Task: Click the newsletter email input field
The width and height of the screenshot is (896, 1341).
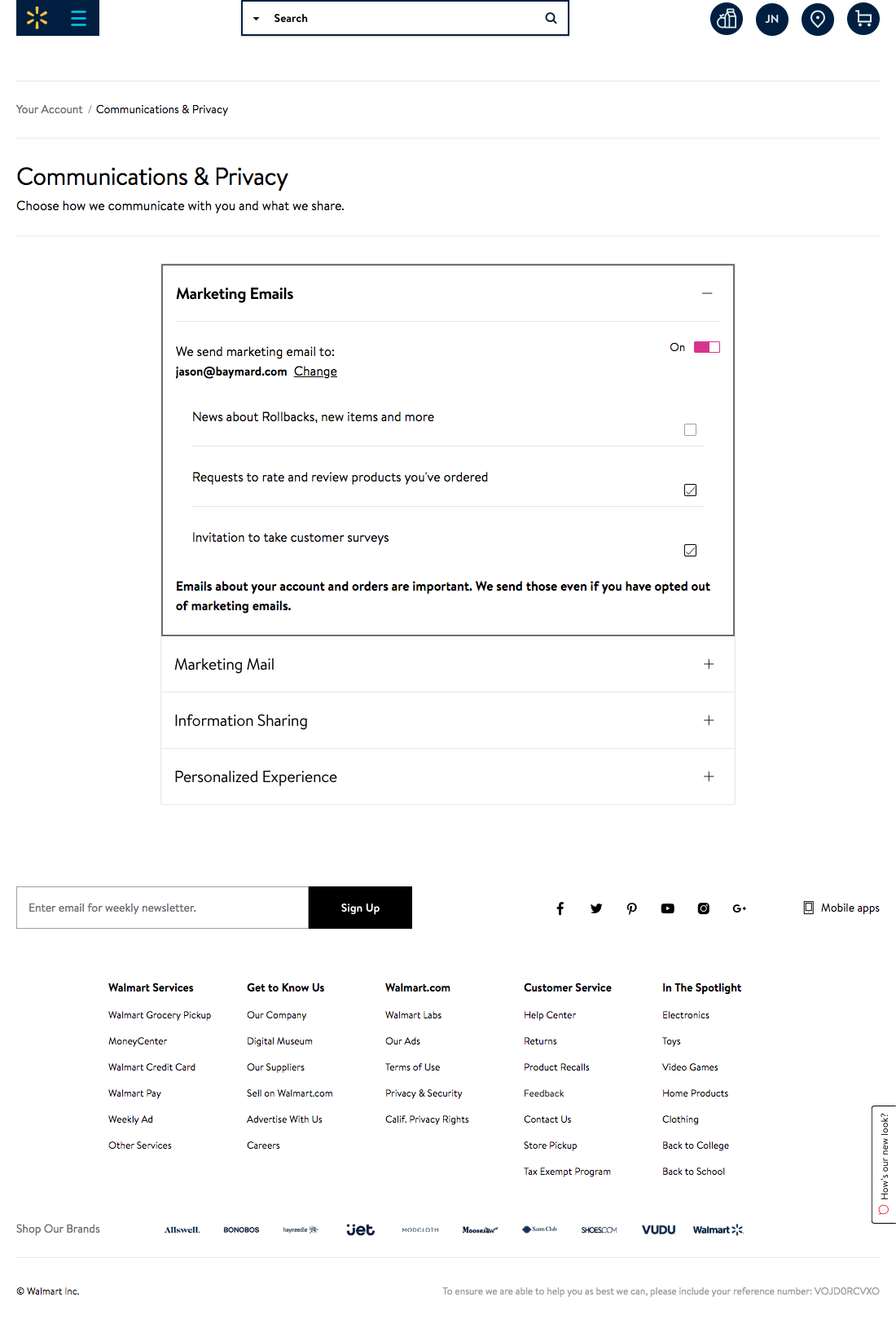Action: coord(162,908)
